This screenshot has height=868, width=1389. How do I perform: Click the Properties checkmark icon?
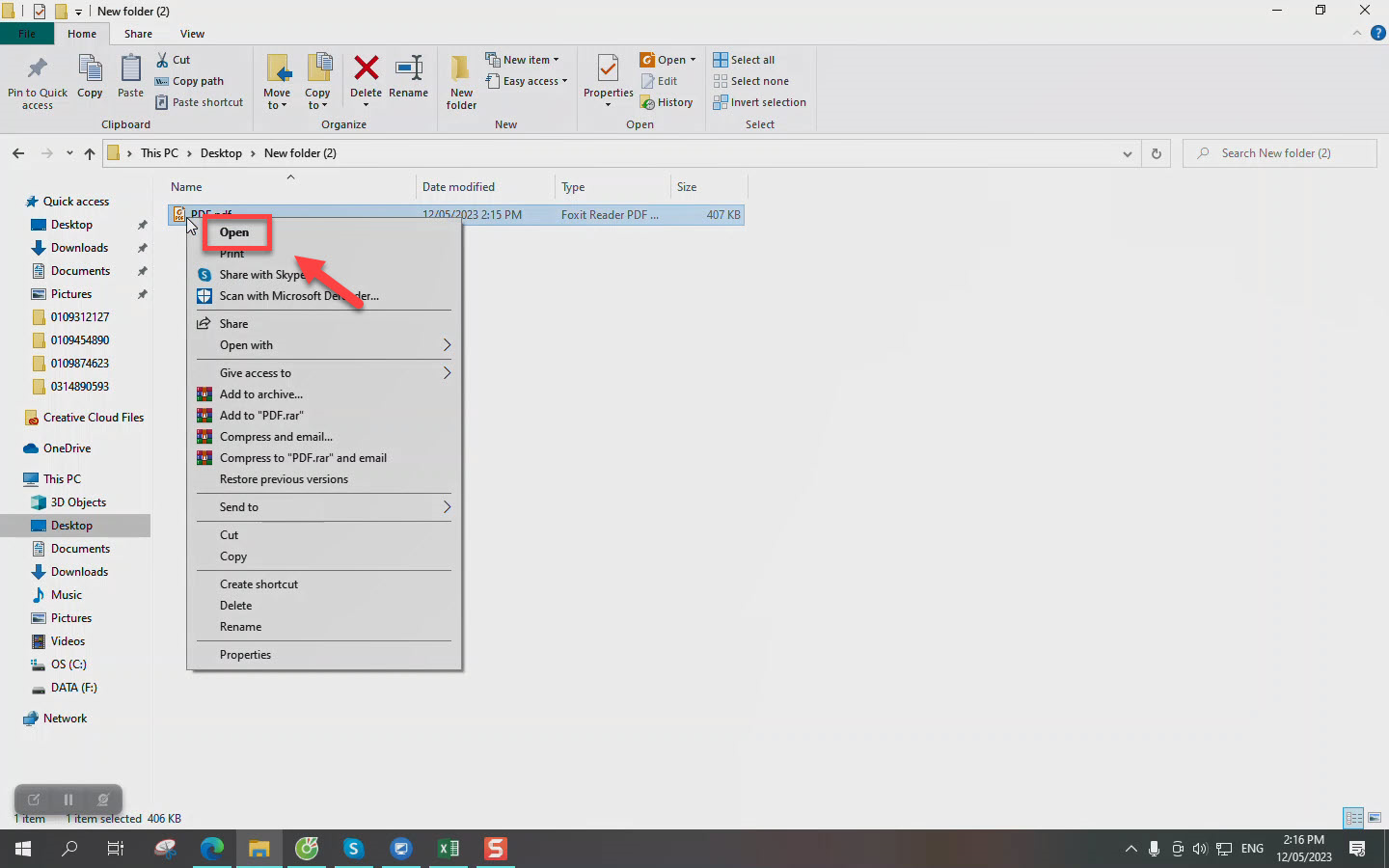(x=608, y=69)
